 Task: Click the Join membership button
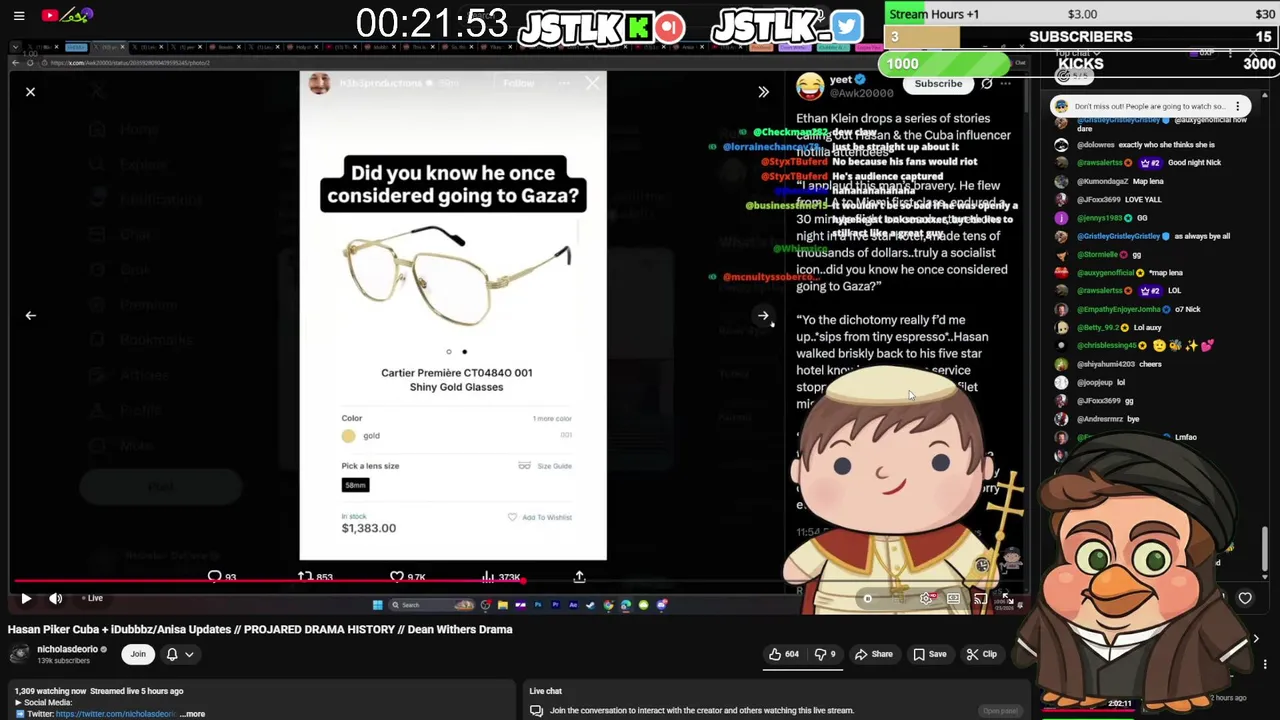[x=138, y=654]
